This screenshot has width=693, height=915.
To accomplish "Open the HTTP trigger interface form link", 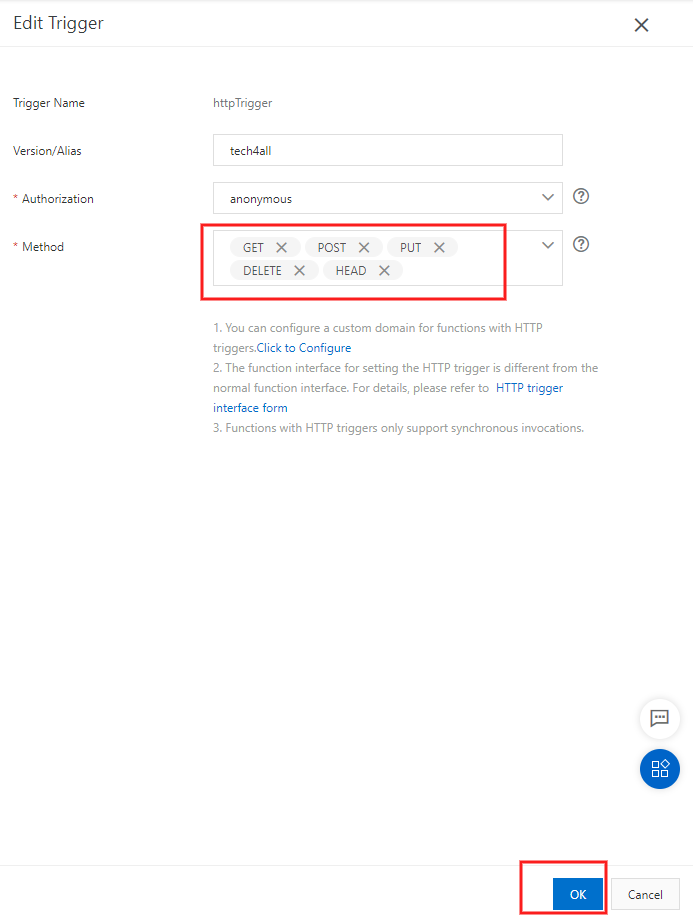I will 388,398.
